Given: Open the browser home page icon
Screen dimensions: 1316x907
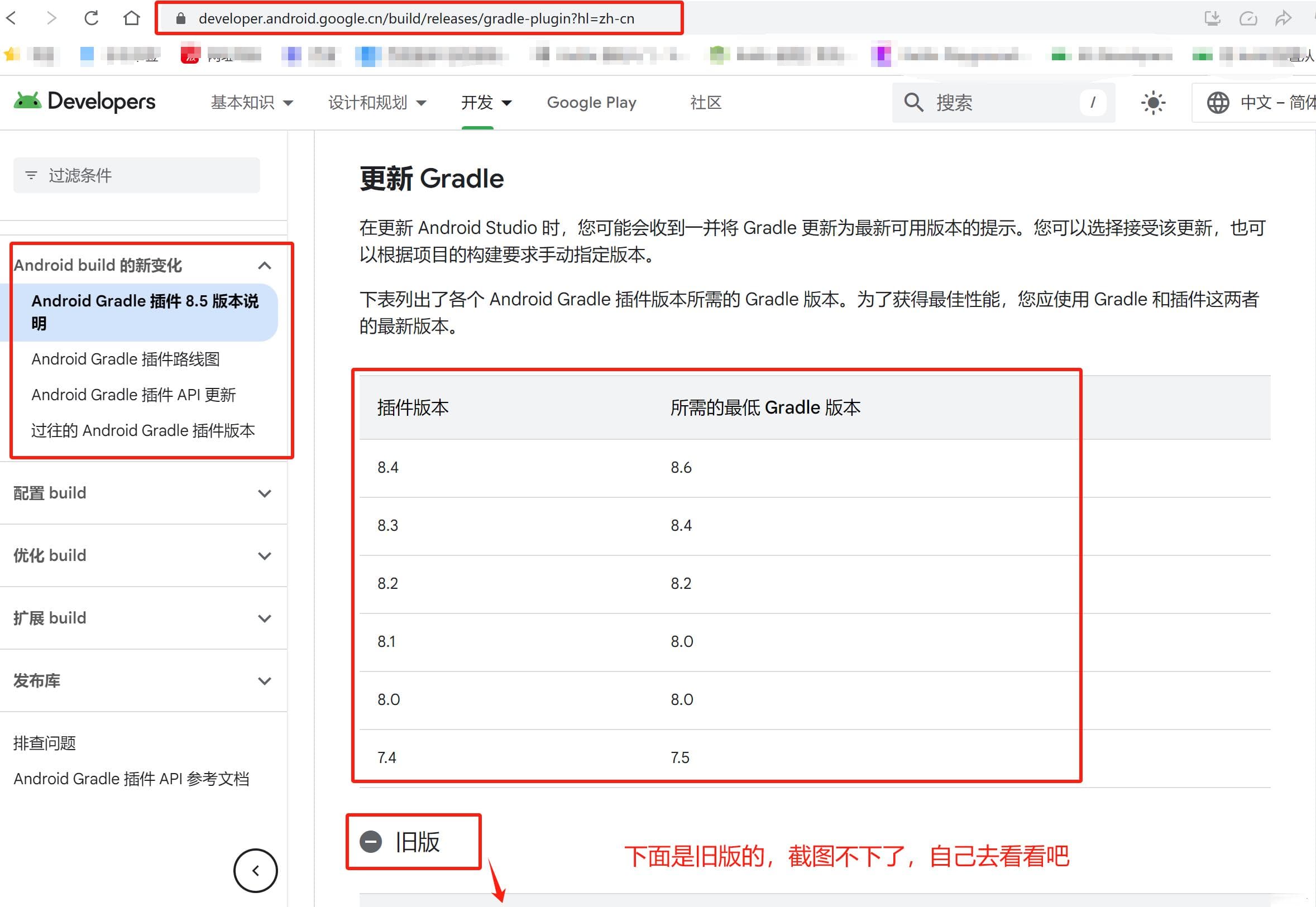Looking at the screenshot, I should click(131, 18).
